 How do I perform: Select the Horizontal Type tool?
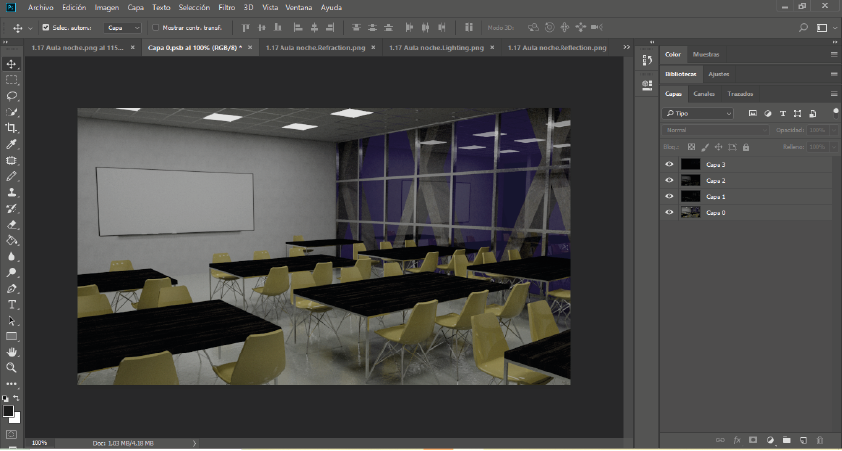pyautogui.click(x=11, y=304)
